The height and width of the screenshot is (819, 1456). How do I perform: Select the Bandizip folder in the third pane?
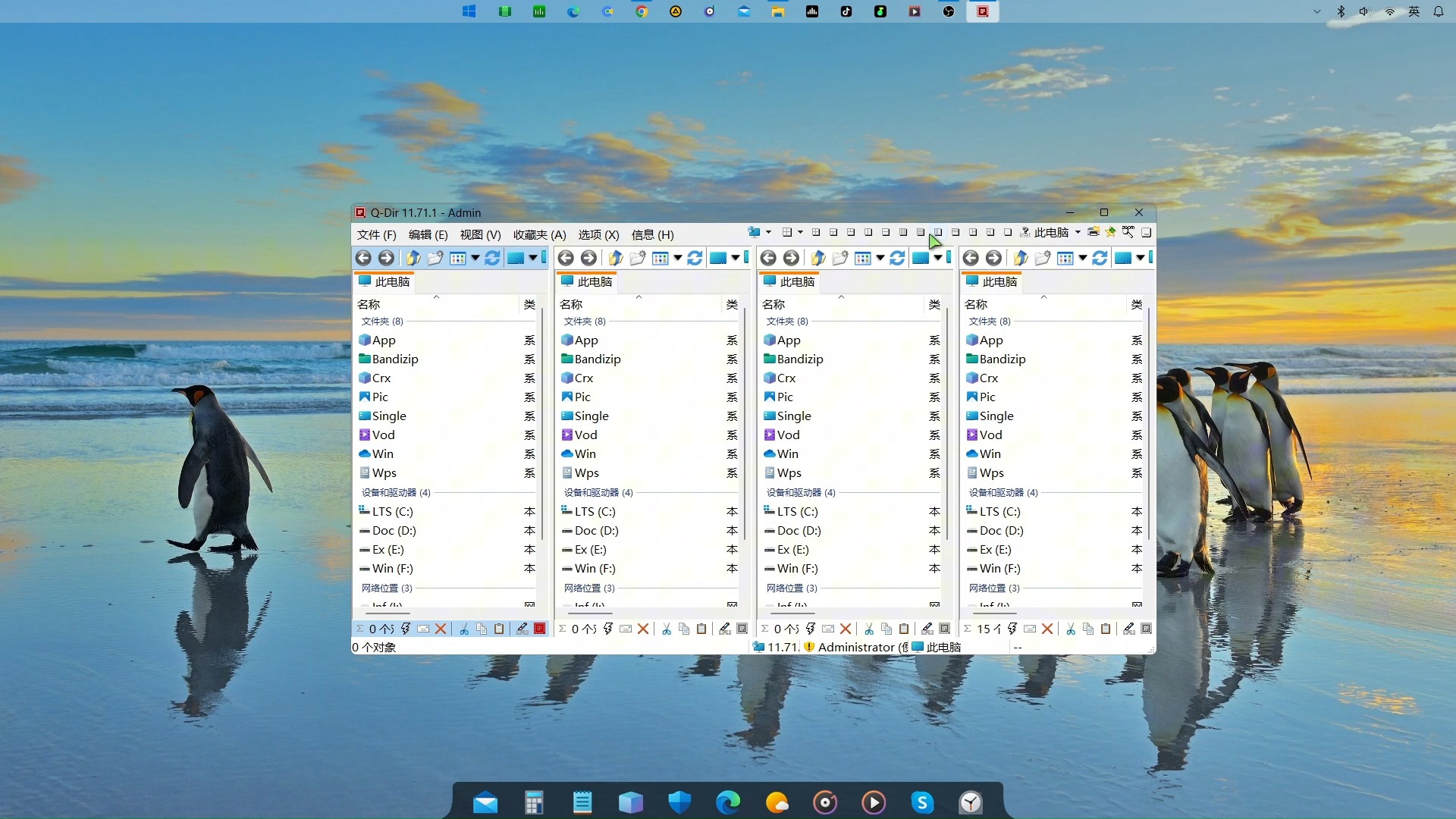pos(799,359)
